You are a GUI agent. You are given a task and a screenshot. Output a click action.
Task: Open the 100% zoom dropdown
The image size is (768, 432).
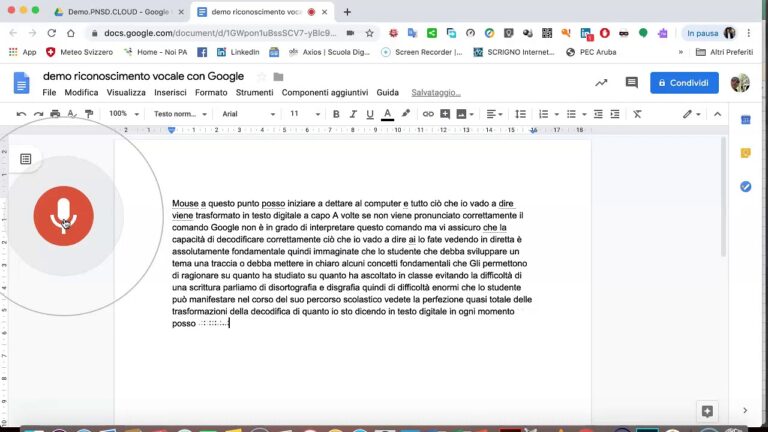tap(124, 114)
